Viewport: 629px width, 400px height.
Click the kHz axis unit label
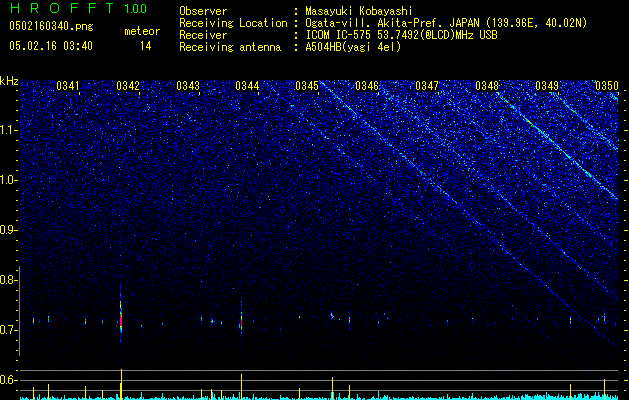[x=9, y=81]
